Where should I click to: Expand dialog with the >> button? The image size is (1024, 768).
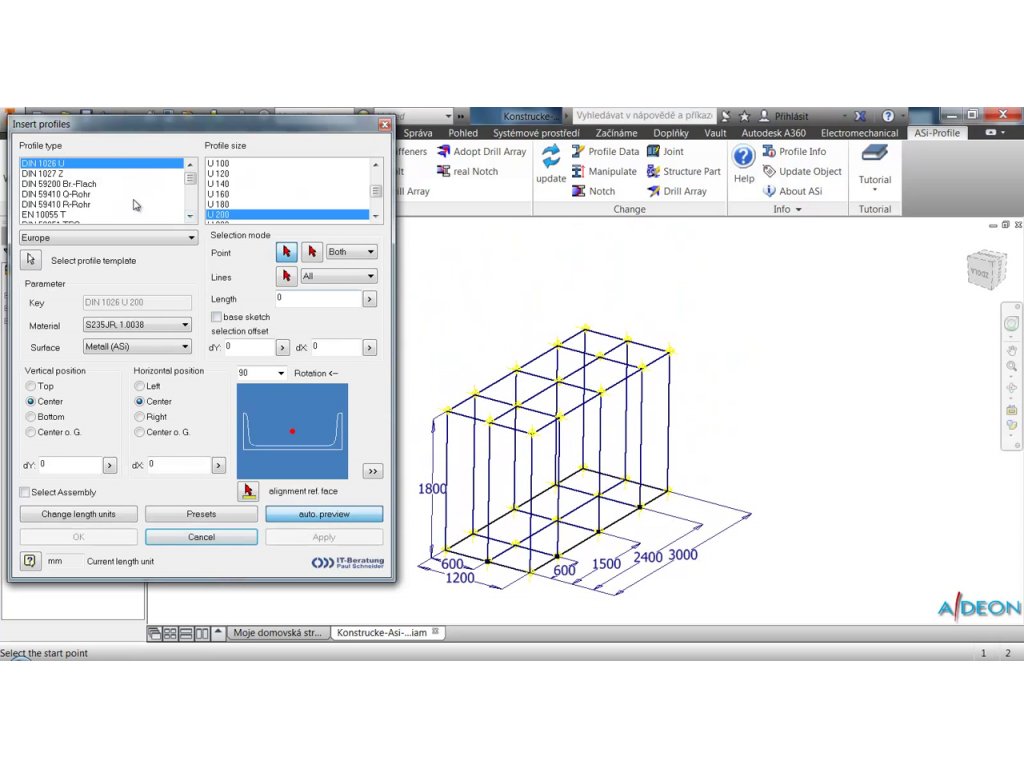pyautogui.click(x=372, y=471)
